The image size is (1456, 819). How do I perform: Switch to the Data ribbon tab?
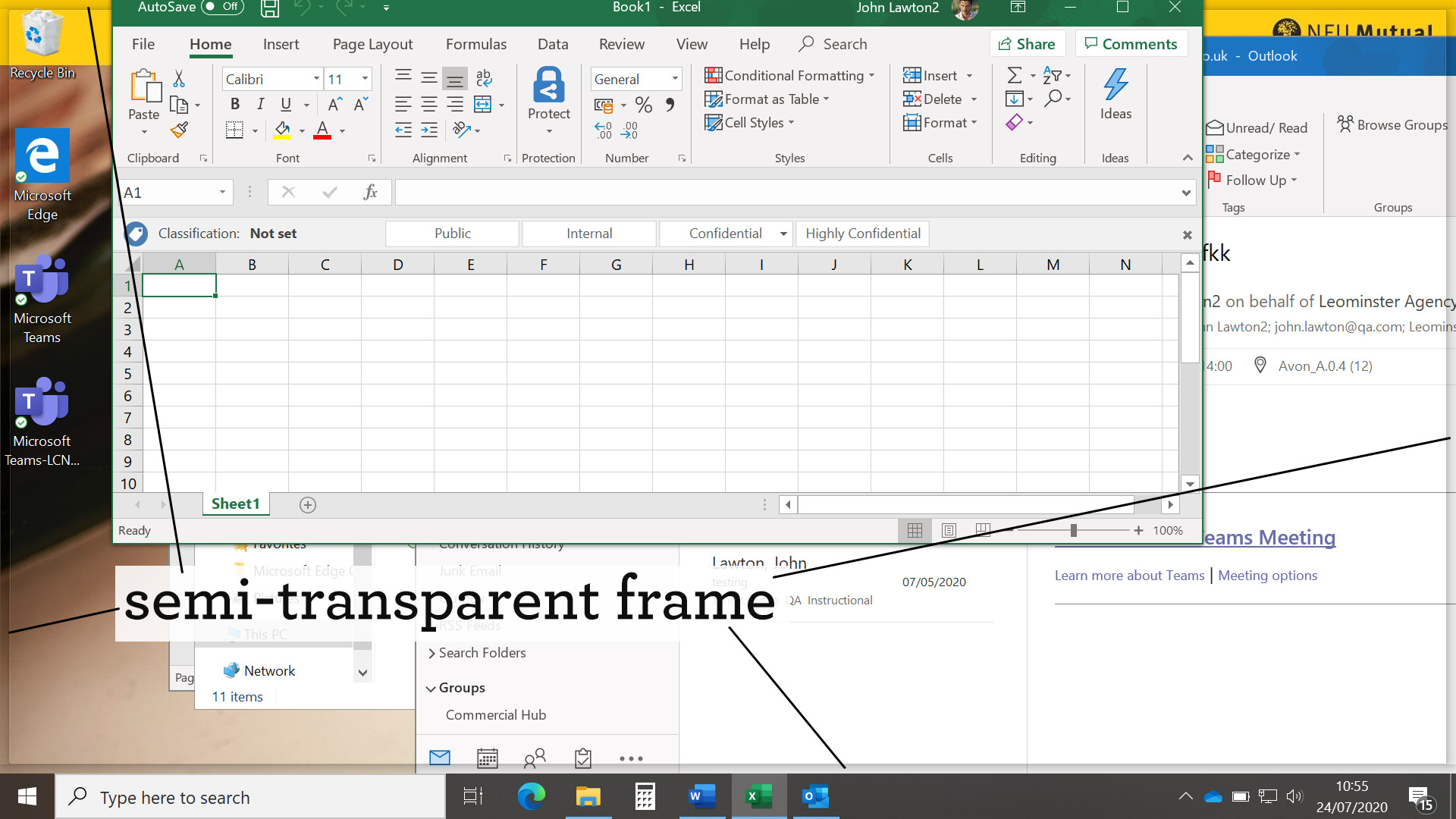[x=552, y=44]
